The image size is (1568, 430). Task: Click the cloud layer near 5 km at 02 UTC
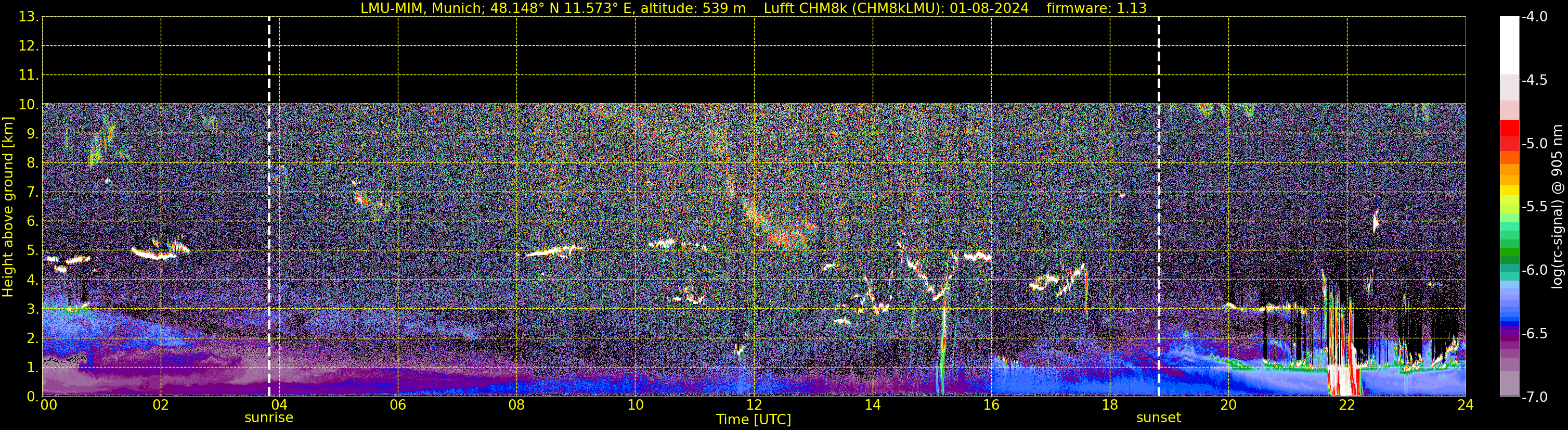pyautogui.click(x=160, y=251)
